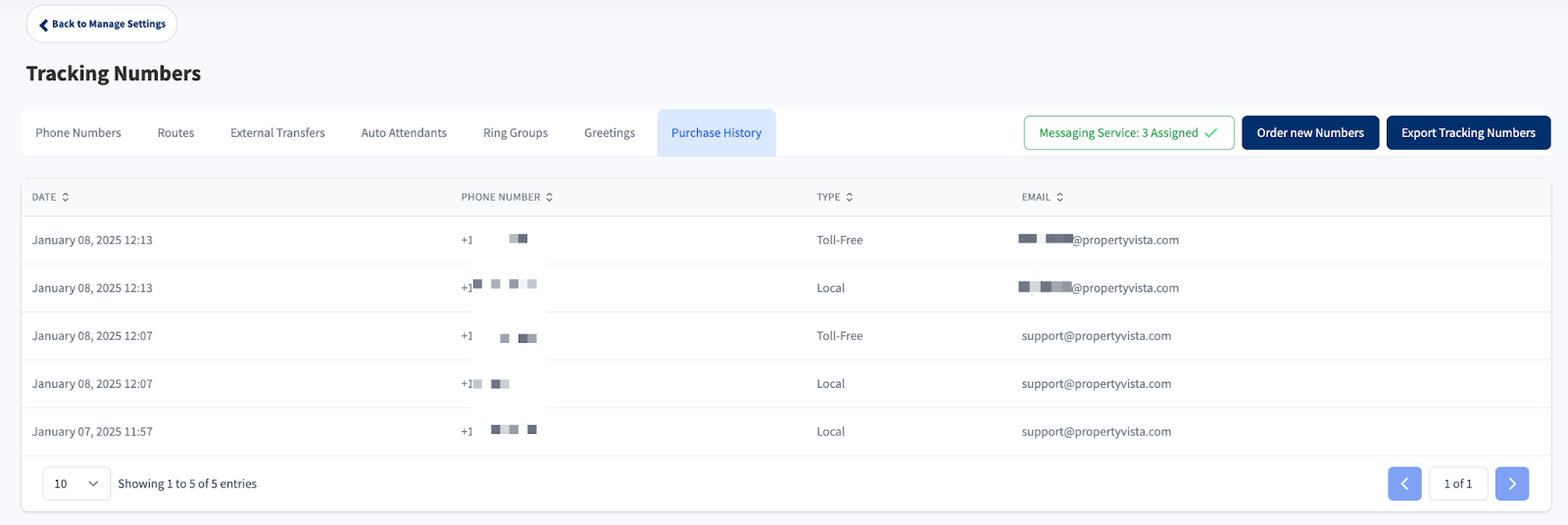Switch to Ring Groups tab
Viewport: 1568px width, 525px height.
515,133
